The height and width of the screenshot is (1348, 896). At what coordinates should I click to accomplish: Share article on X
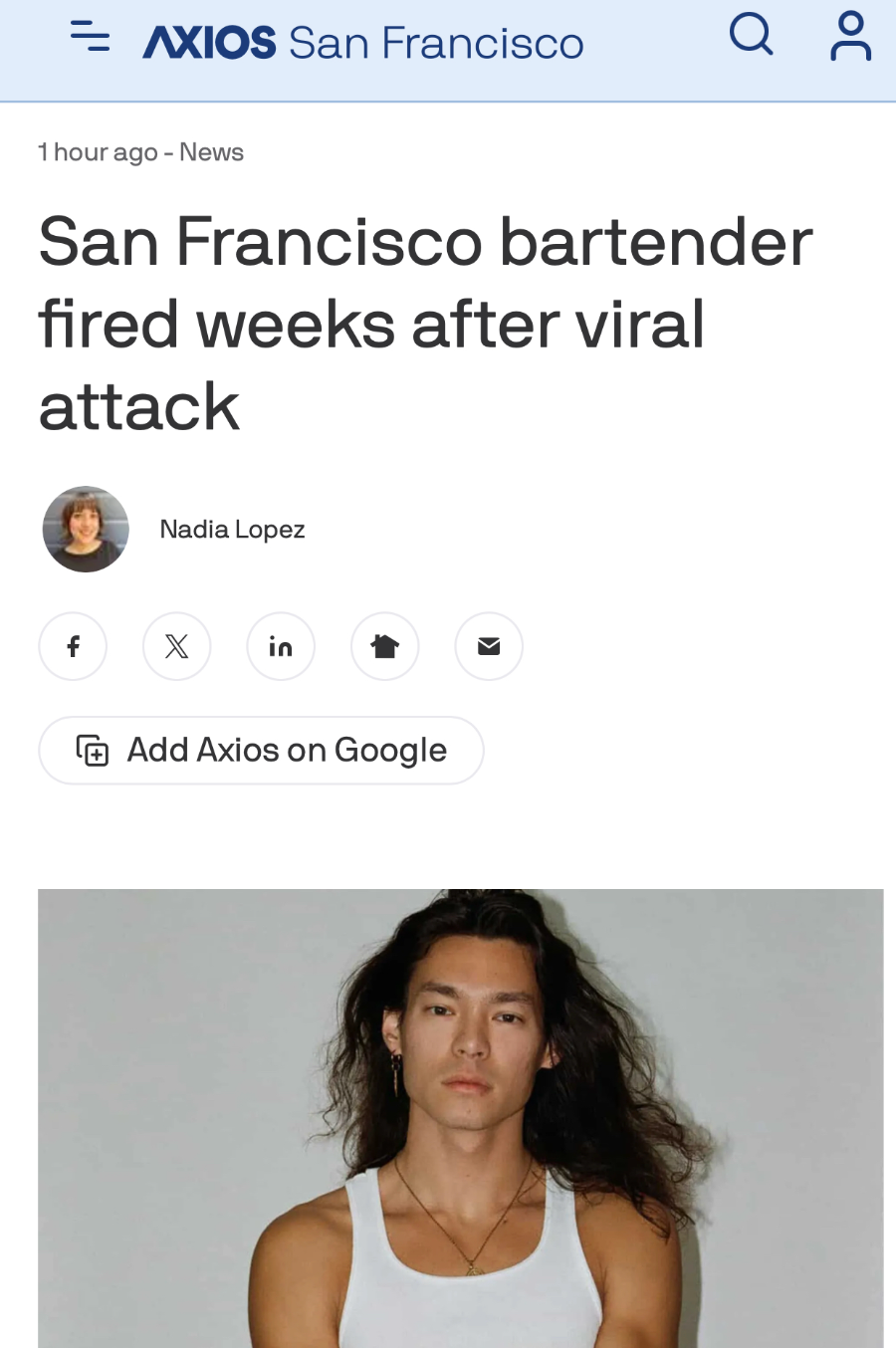click(x=177, y=646)
